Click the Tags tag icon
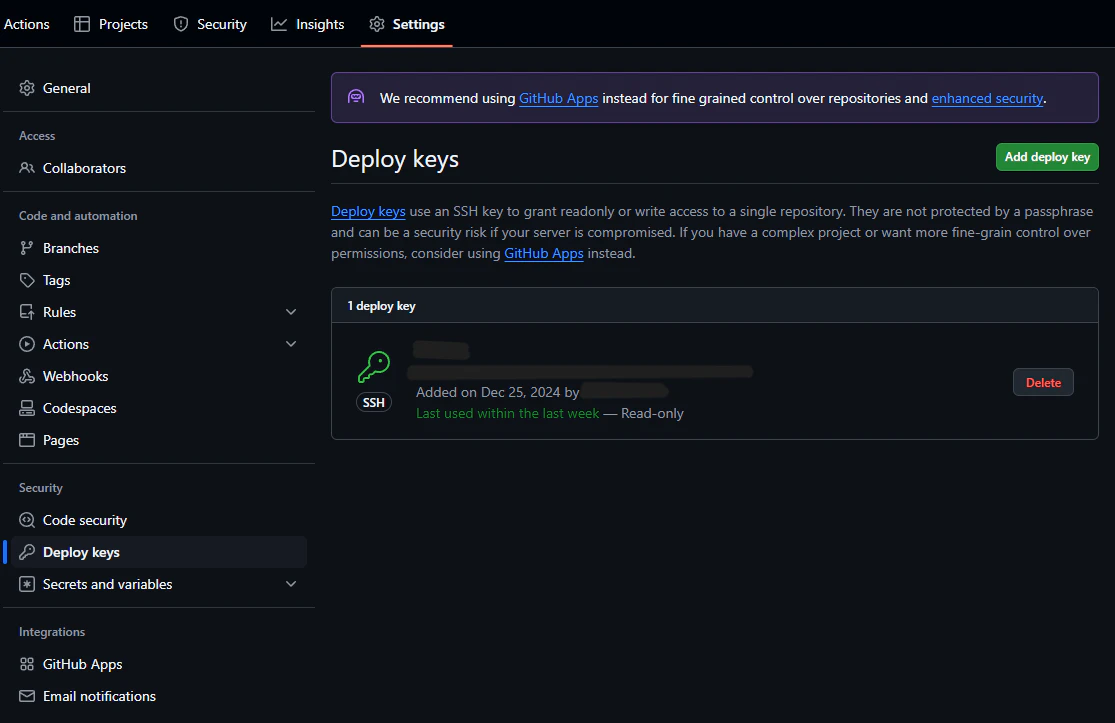The width and height of the screenshot is (1115, 723). (27, 280)
